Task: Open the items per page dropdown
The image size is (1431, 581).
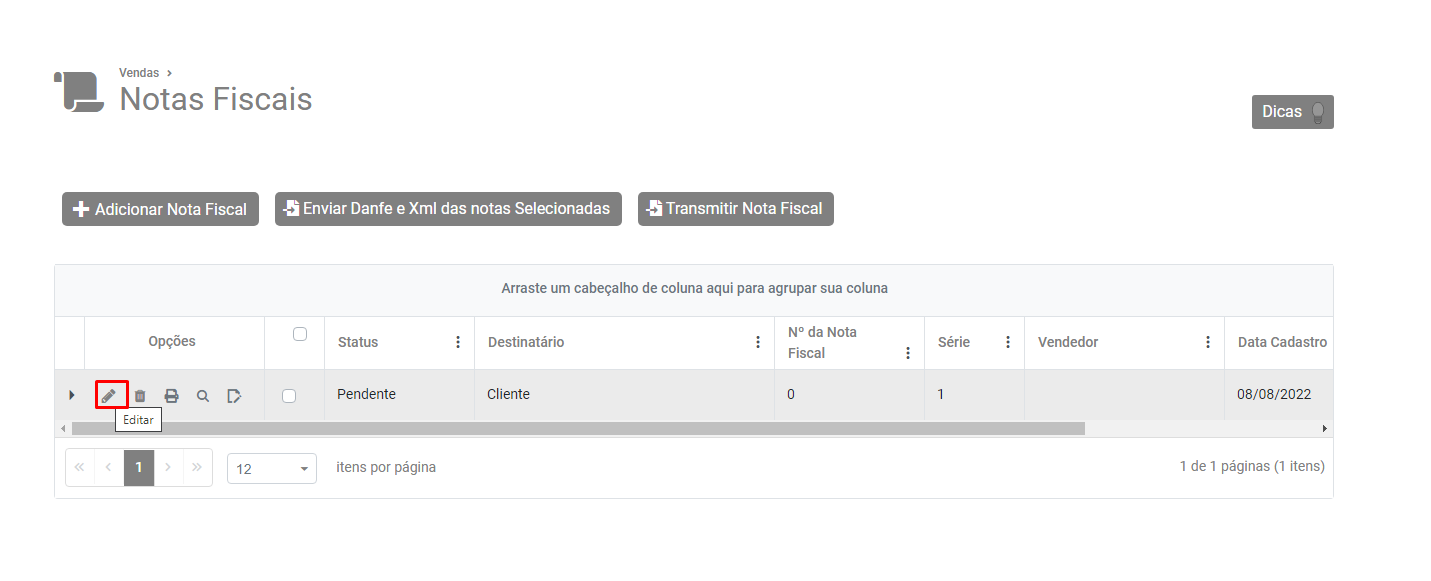Action: (x=272, y=468)
